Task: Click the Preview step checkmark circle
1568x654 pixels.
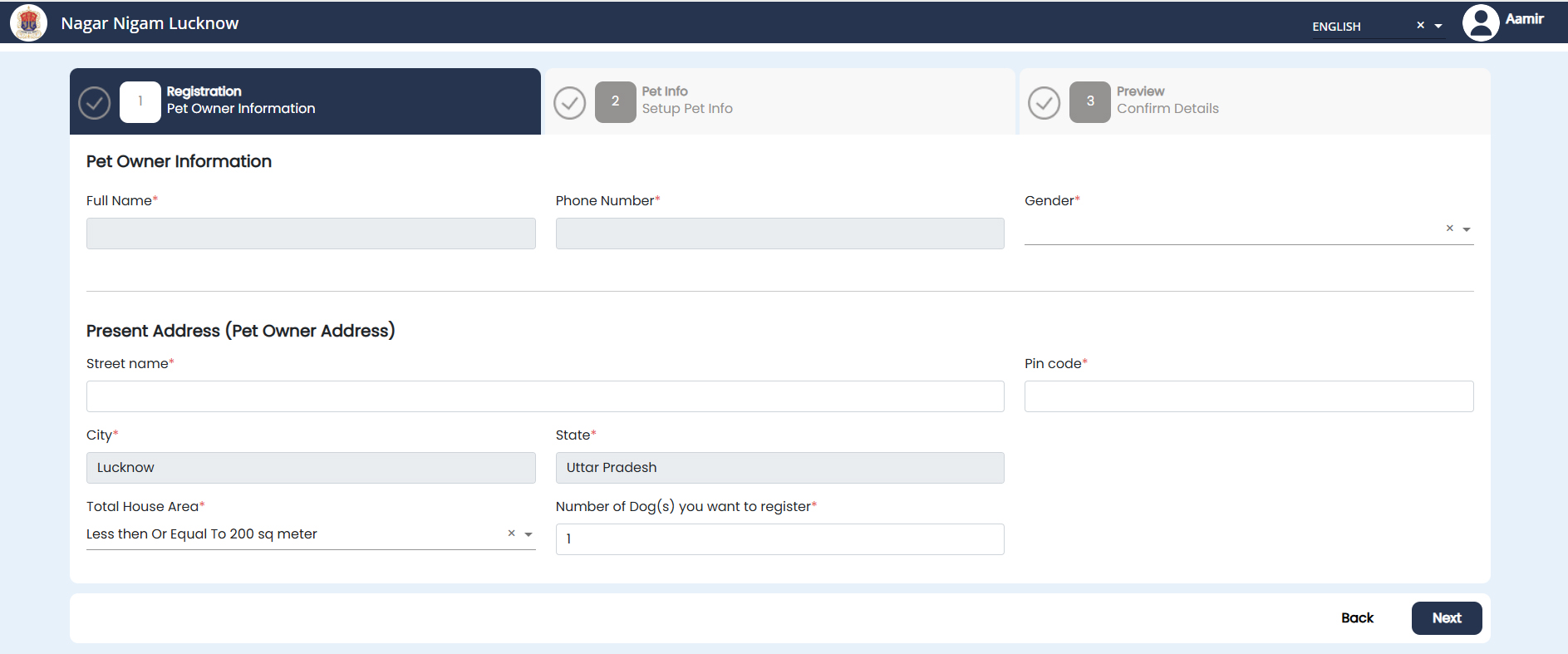Action: point(1045,103)
